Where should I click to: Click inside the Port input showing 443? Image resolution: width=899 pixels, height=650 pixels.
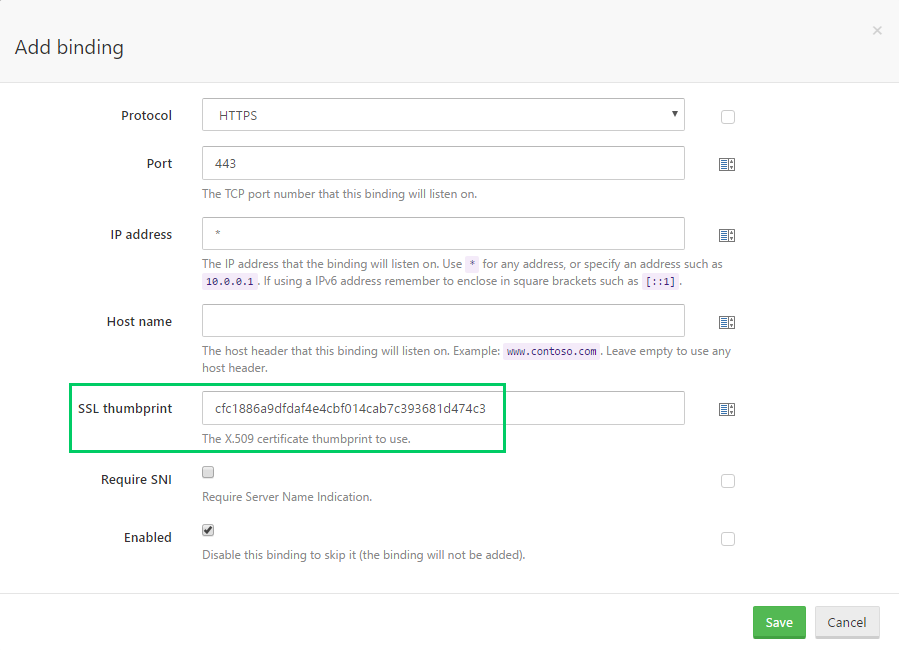click(x=443, y=163)
